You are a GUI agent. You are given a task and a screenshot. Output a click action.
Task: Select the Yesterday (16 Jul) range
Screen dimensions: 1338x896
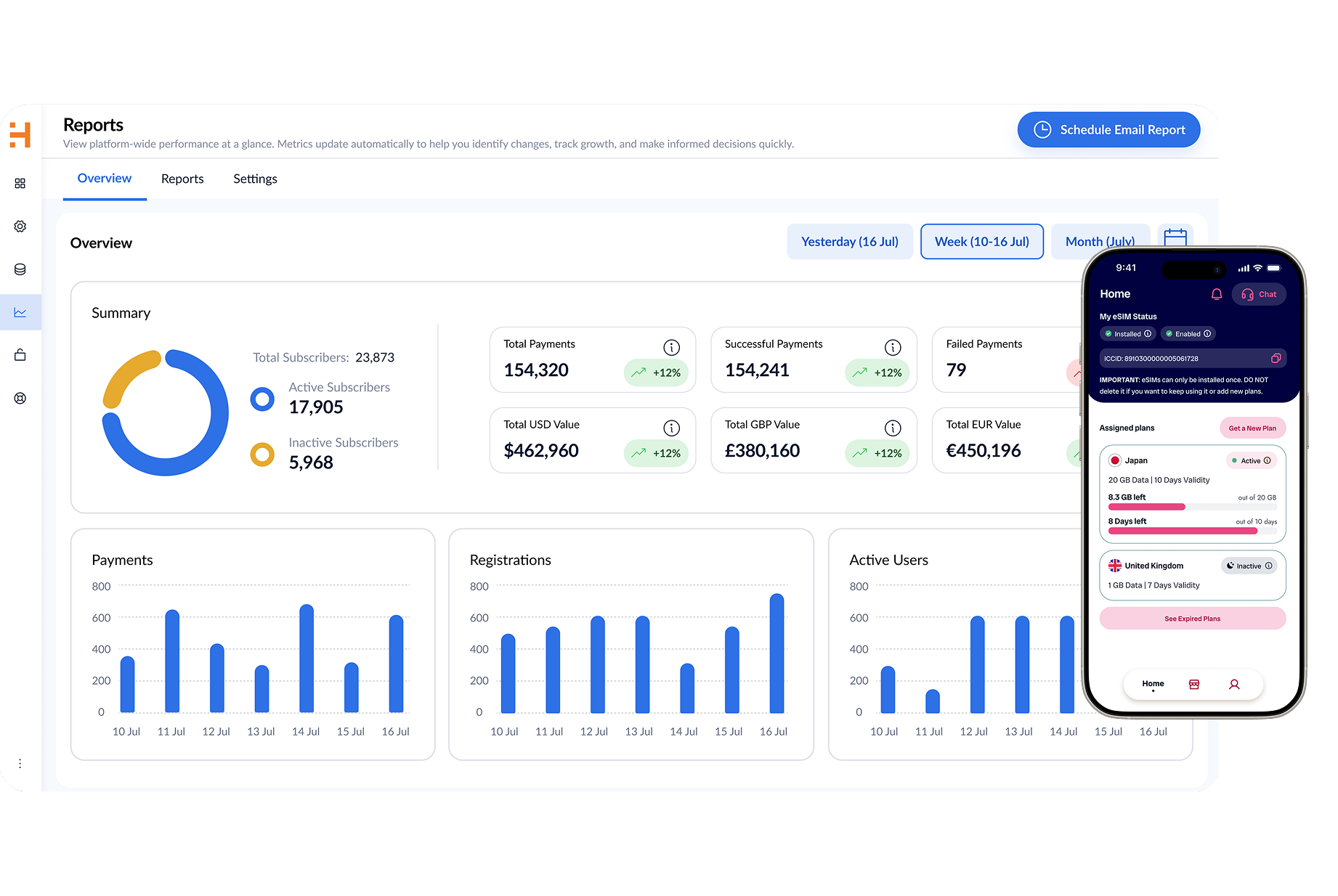click(849, 242)
